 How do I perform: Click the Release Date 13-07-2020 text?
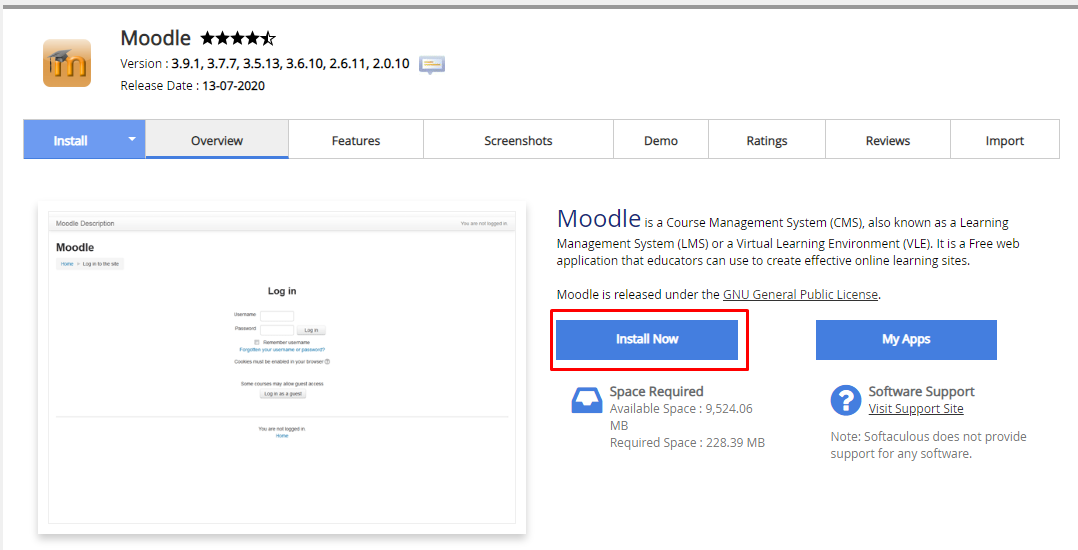click(192, 86)
